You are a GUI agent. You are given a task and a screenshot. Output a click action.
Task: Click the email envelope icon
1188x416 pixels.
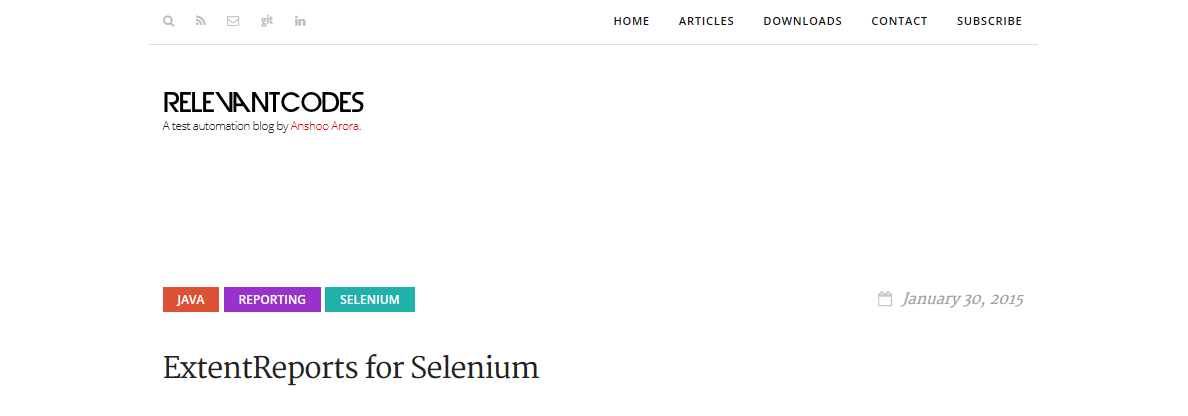point(233,21)
